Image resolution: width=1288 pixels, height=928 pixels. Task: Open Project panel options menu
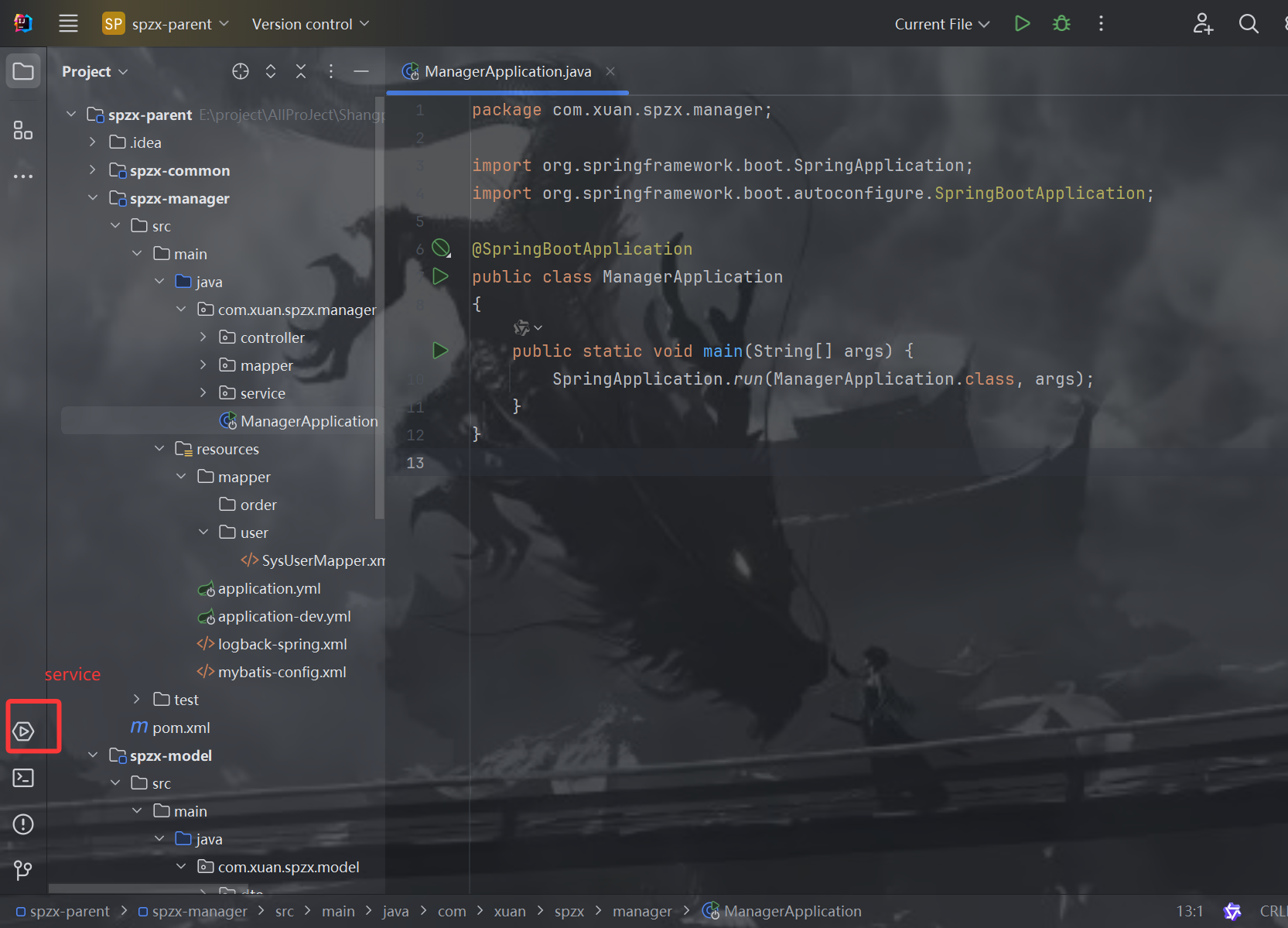click(x=331, y=71)
